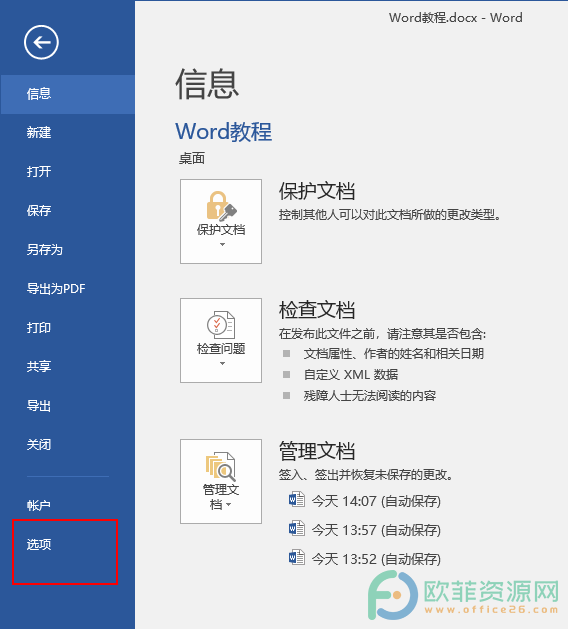The width and height of the screenshot is (568, 629).
Task: Click the 管理文档 section heading
Action: point(317,450)
